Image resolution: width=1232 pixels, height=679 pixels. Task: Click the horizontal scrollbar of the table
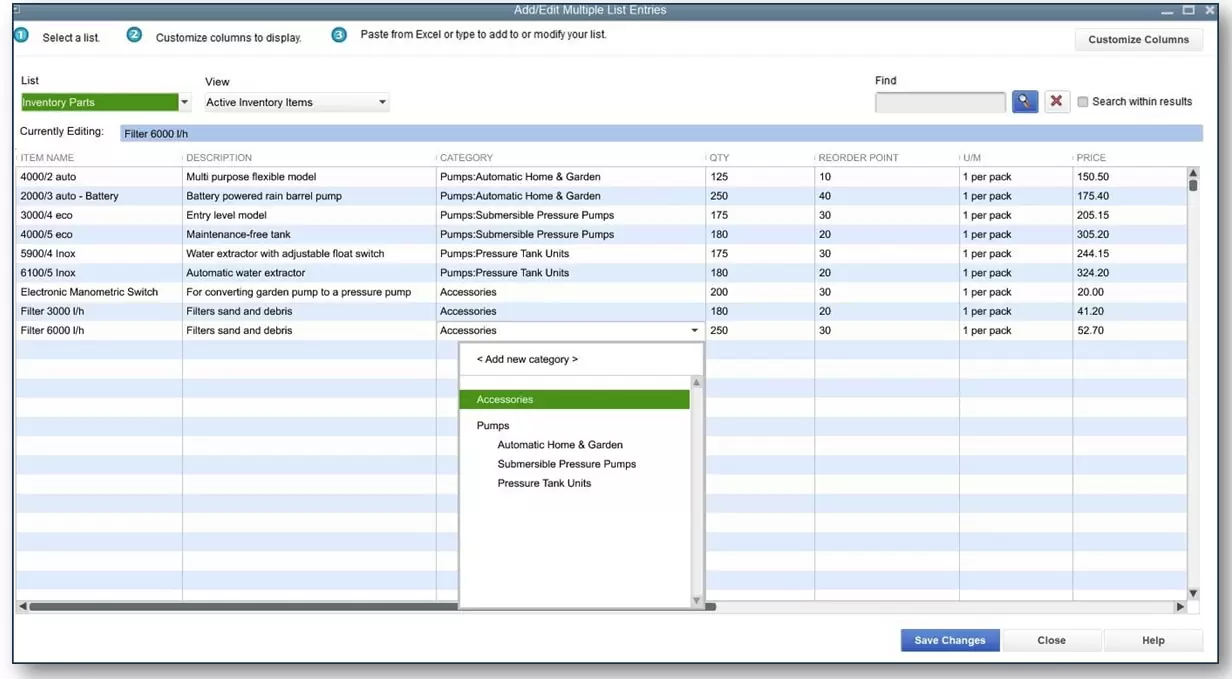(240, 607)
